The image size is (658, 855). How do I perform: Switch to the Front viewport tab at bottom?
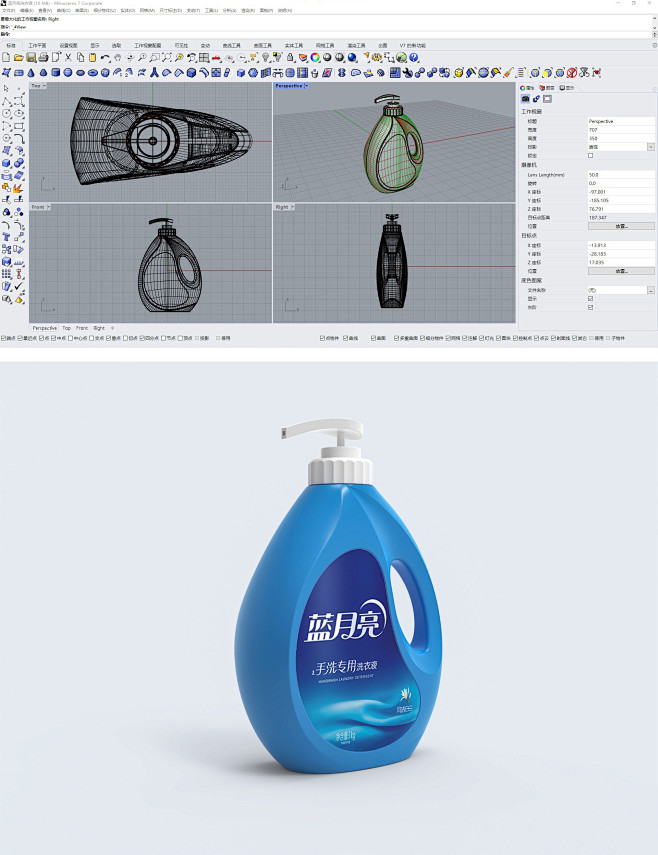(82, 327)
